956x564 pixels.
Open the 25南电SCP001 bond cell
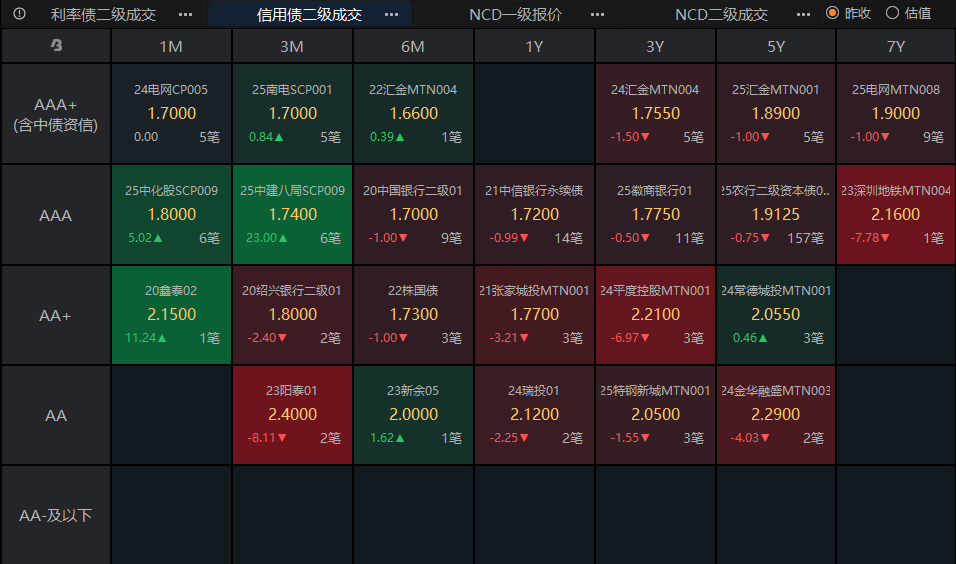click(x=292, y=114)
